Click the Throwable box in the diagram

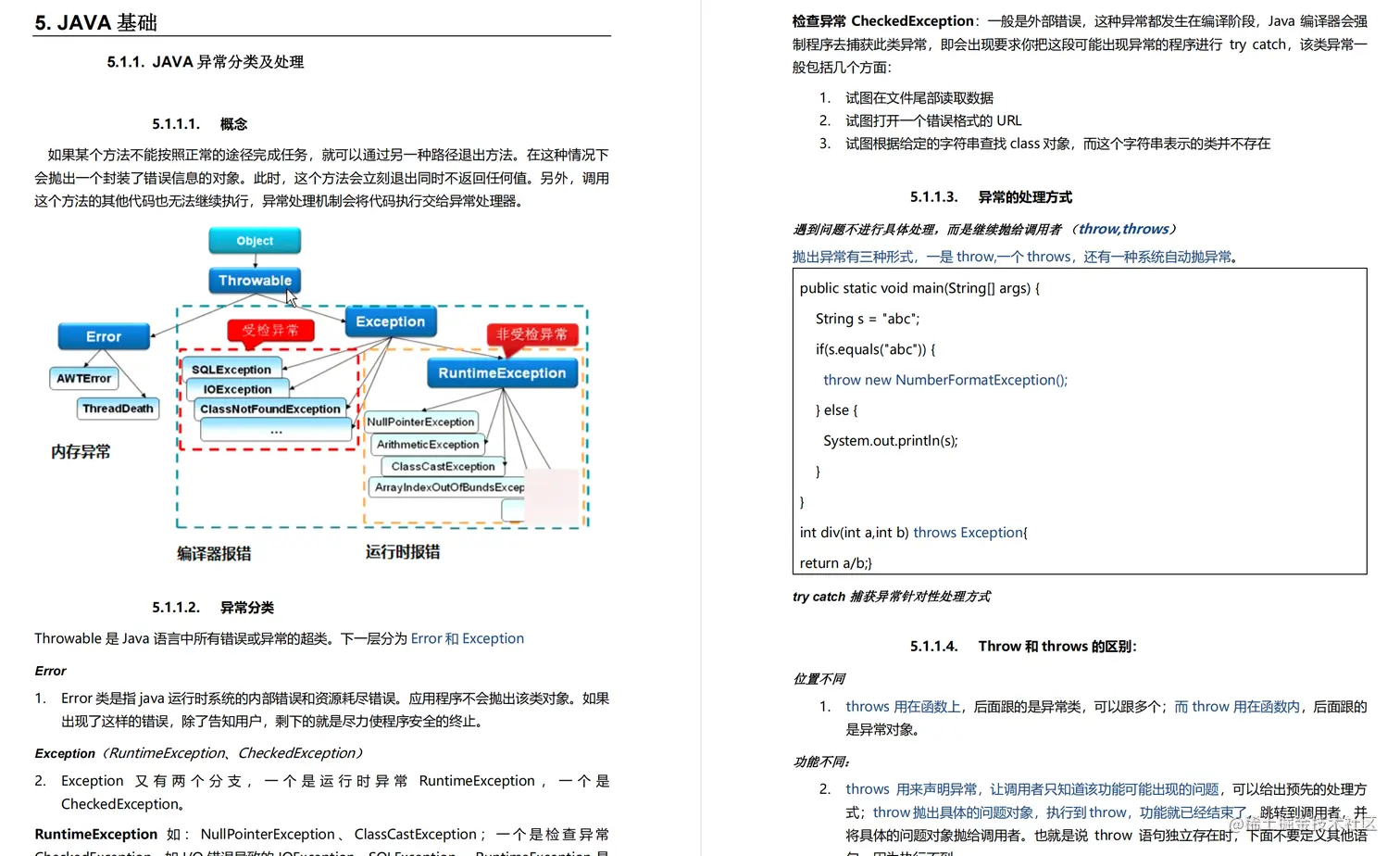(255, 281)
